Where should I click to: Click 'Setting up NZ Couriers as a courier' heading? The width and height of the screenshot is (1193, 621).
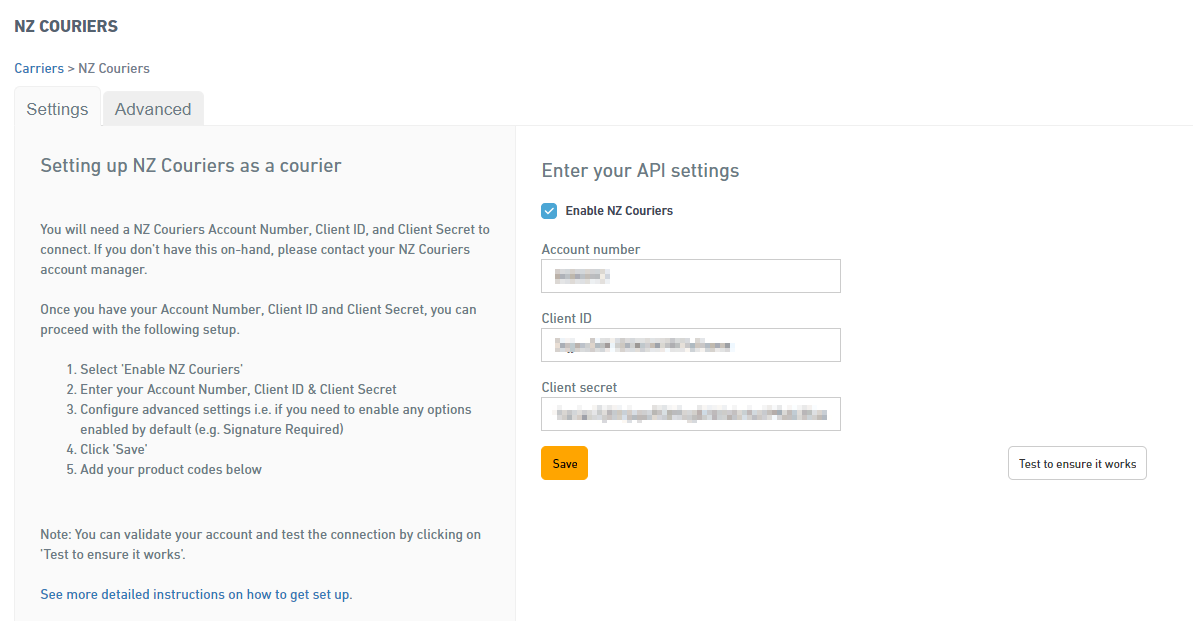coord(191,166)
